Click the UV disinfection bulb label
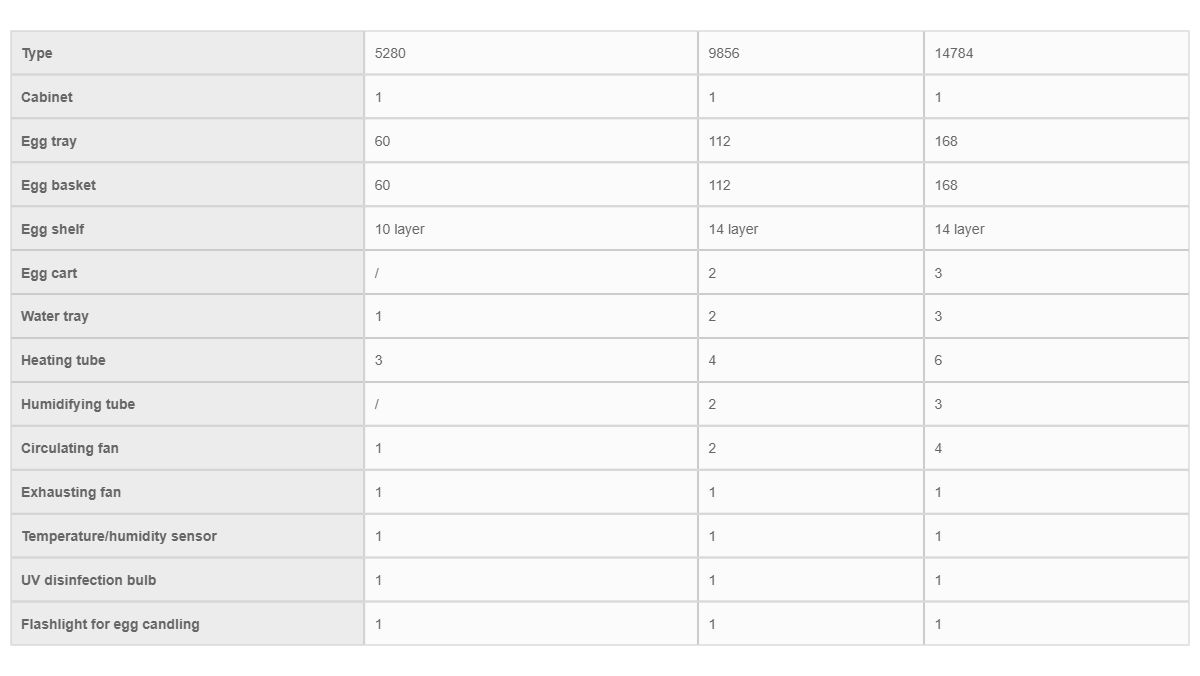Image resolution: width=1200 pixels, height=676 pixels. pyautogui.click(x=89, y=580)
